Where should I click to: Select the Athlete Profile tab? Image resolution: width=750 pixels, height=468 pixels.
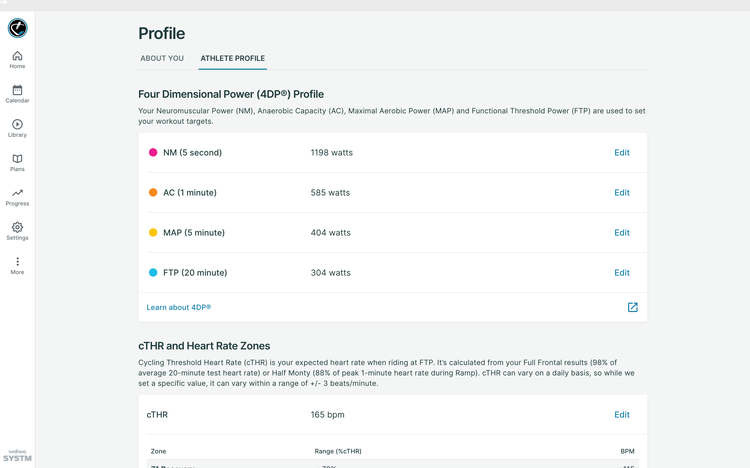pyautogui.click(x=232, y=58)
